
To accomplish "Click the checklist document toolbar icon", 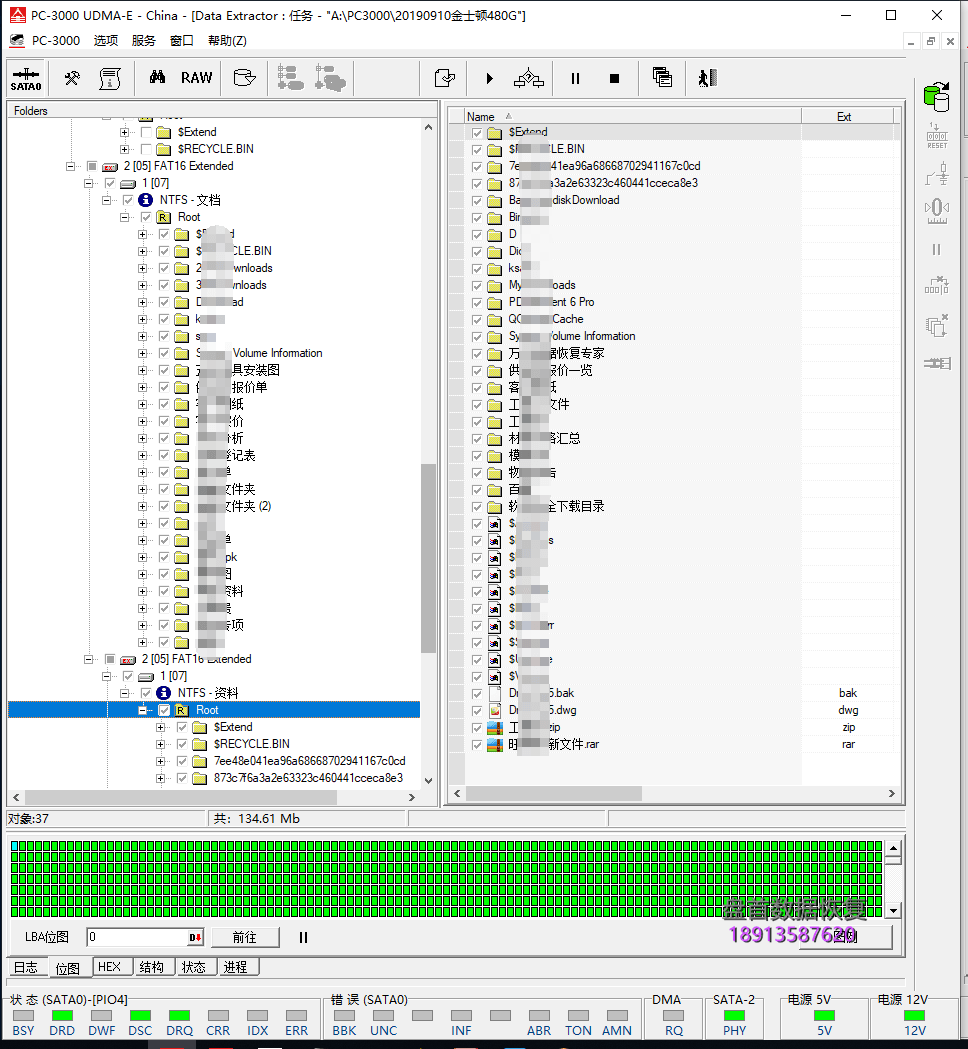I will tap(445, 78).
